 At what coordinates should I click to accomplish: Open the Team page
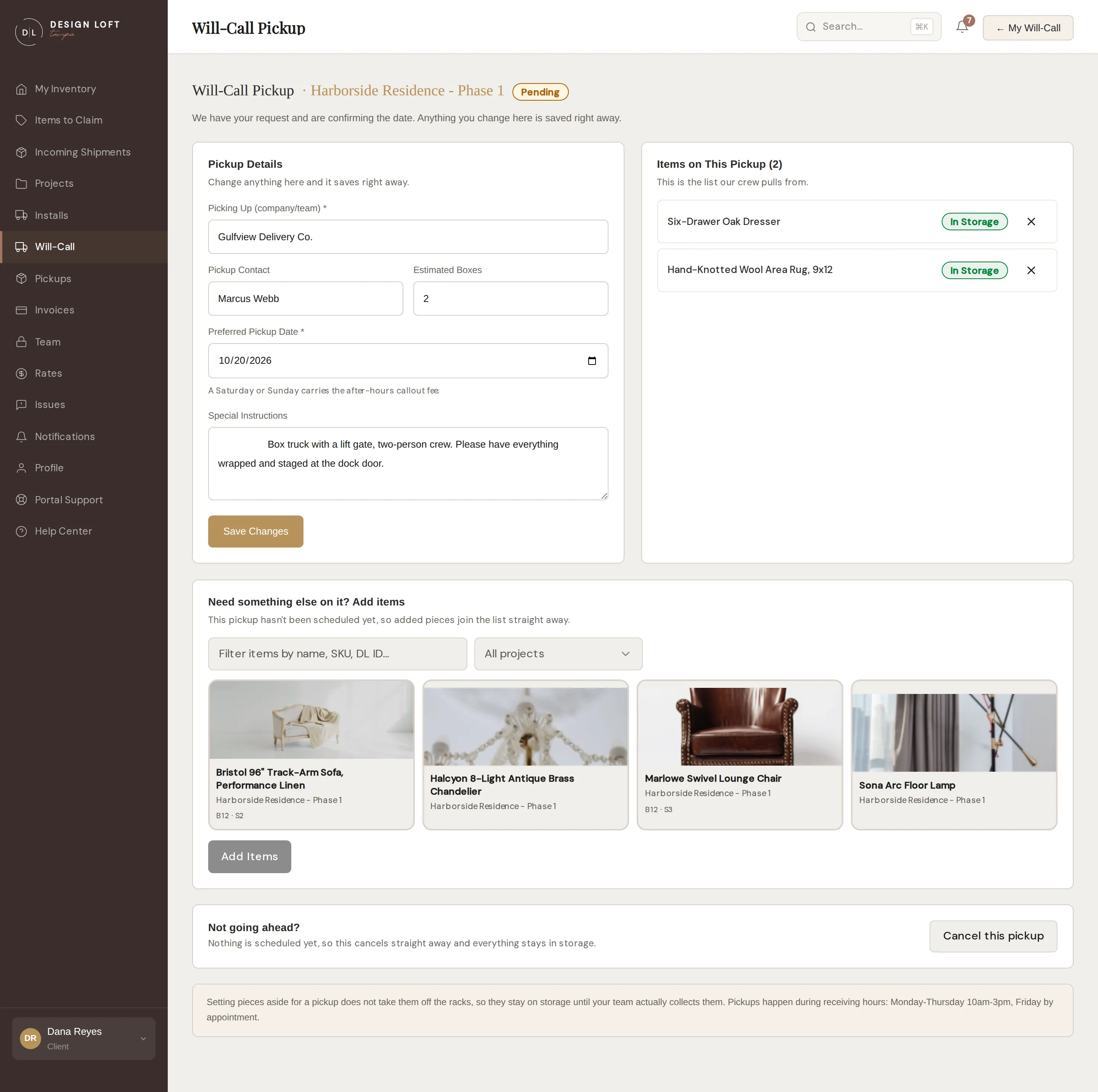click(84, 342)
